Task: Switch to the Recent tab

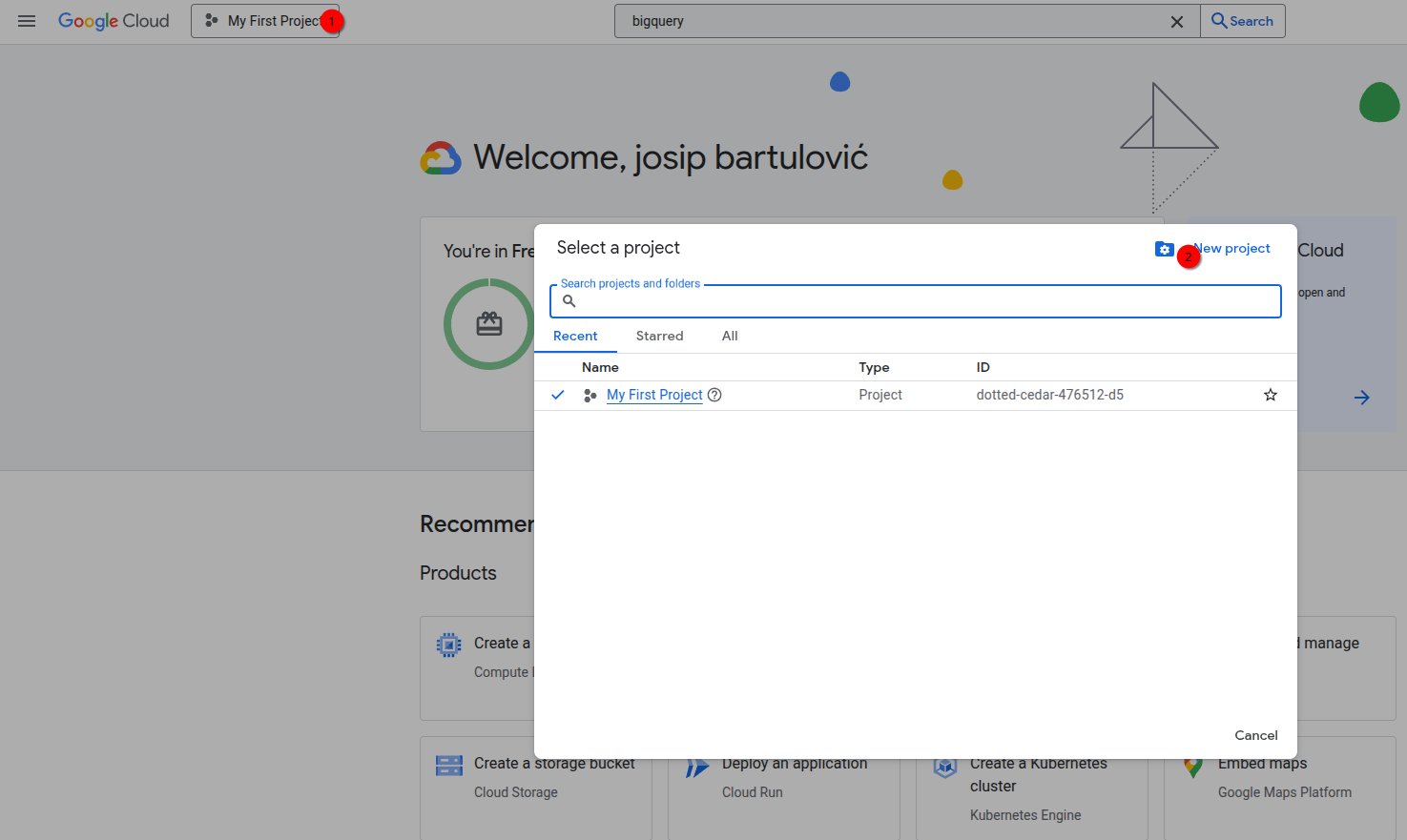Action: [575, 336]
